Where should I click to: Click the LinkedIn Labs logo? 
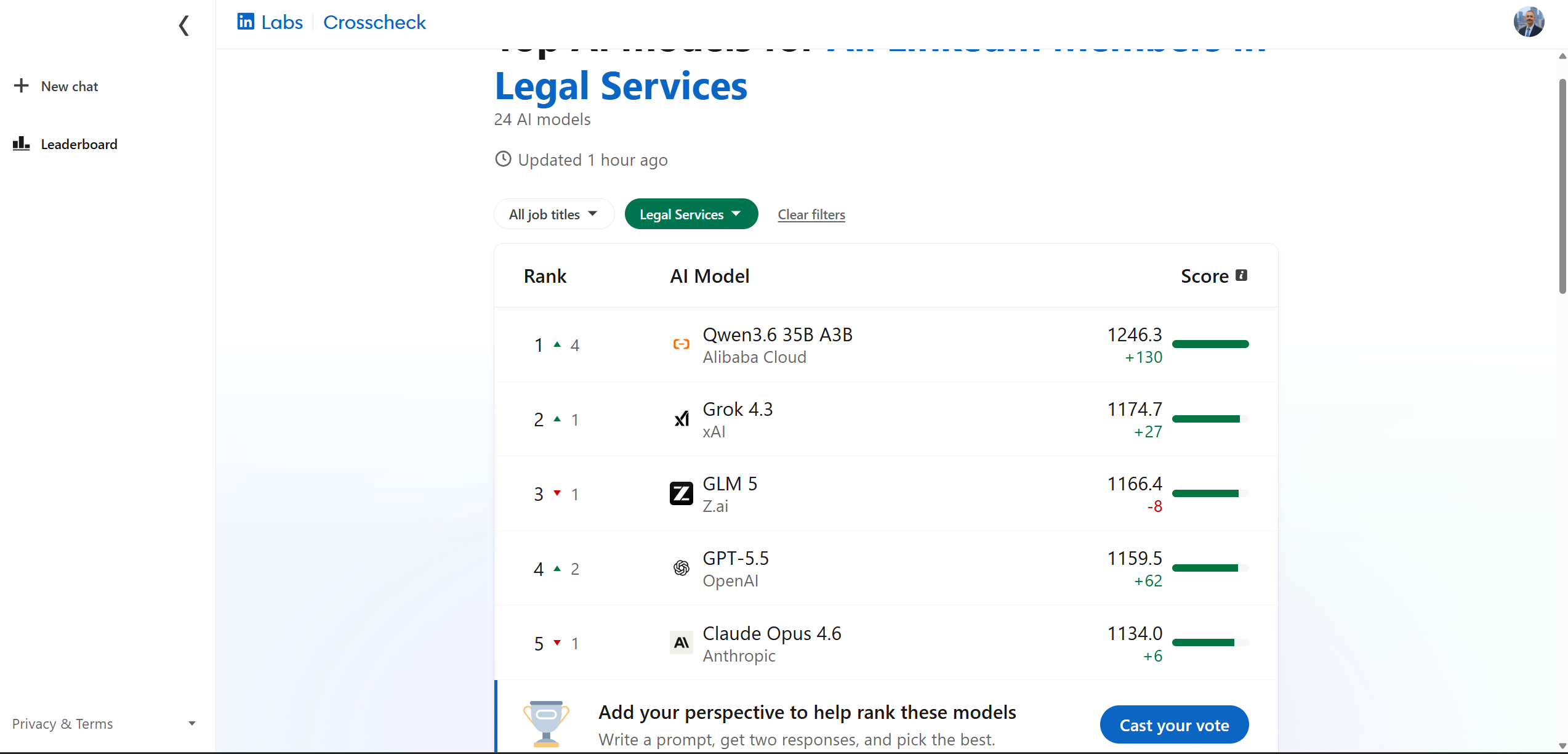pyautogui.click(x=270, y=22)
